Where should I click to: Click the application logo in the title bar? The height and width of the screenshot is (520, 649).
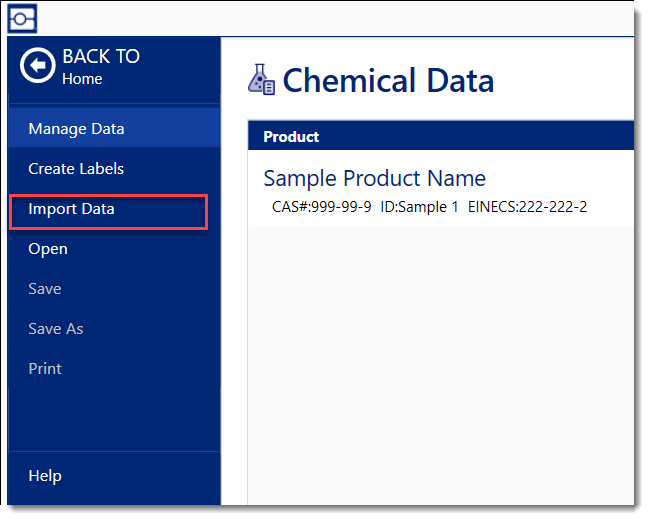click(x=22, y=17)
